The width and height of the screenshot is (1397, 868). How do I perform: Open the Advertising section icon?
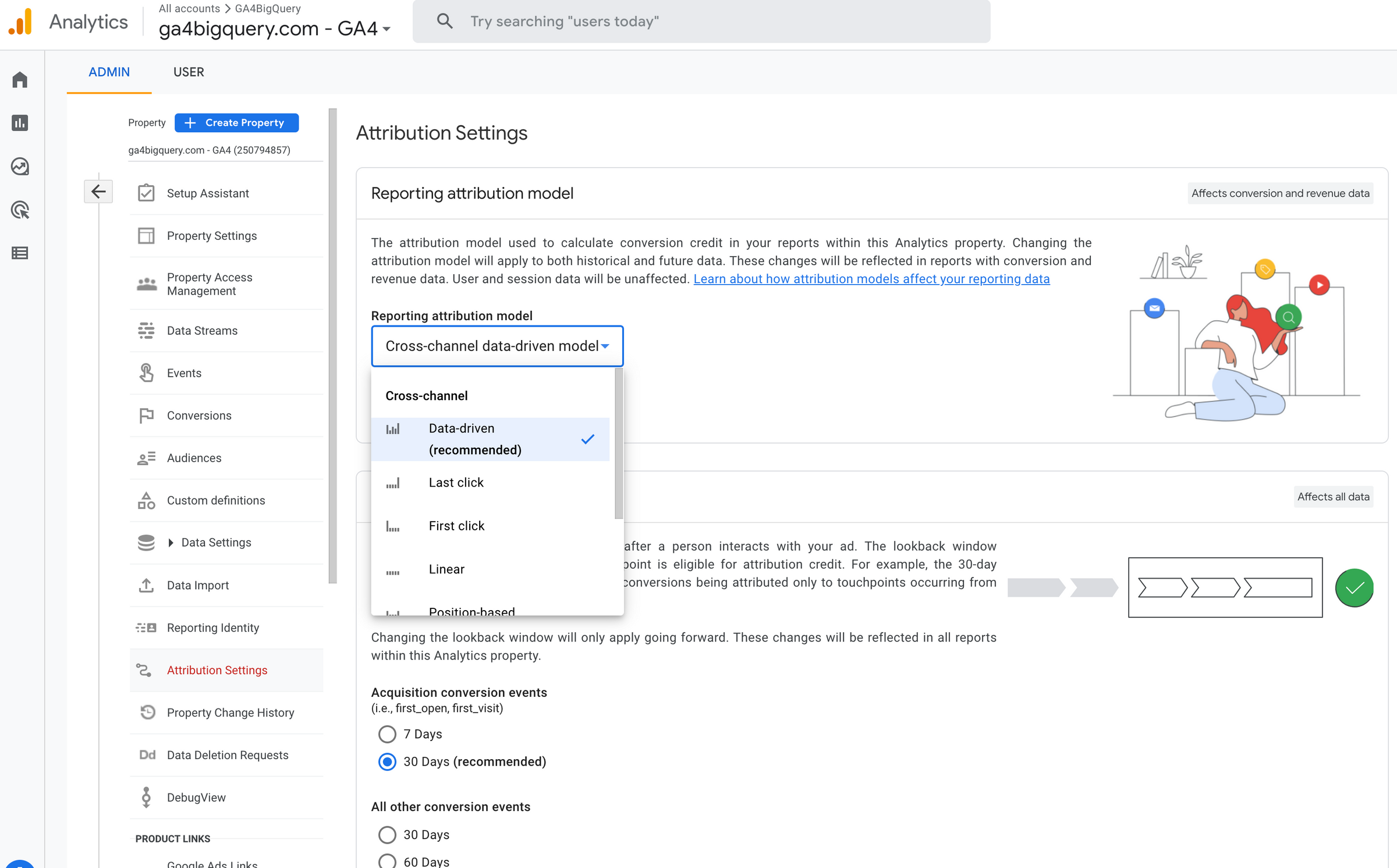20,210
